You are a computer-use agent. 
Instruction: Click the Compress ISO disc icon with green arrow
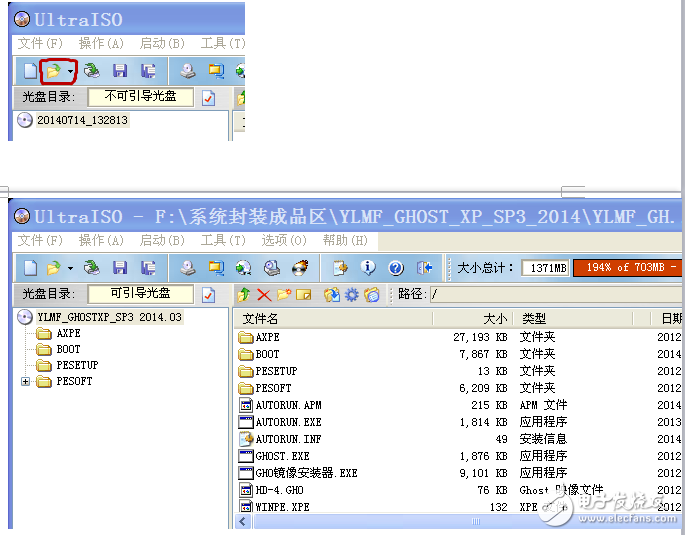244,268
